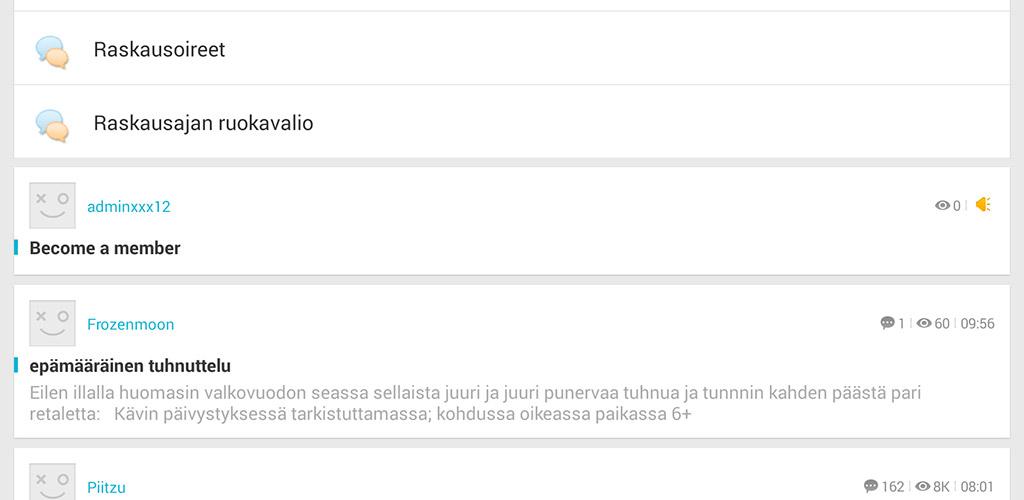Click the Raskausoireet forum chat bubble icon
The image size is (1024, 500).
pyautogui.click(x=52, y=51)
